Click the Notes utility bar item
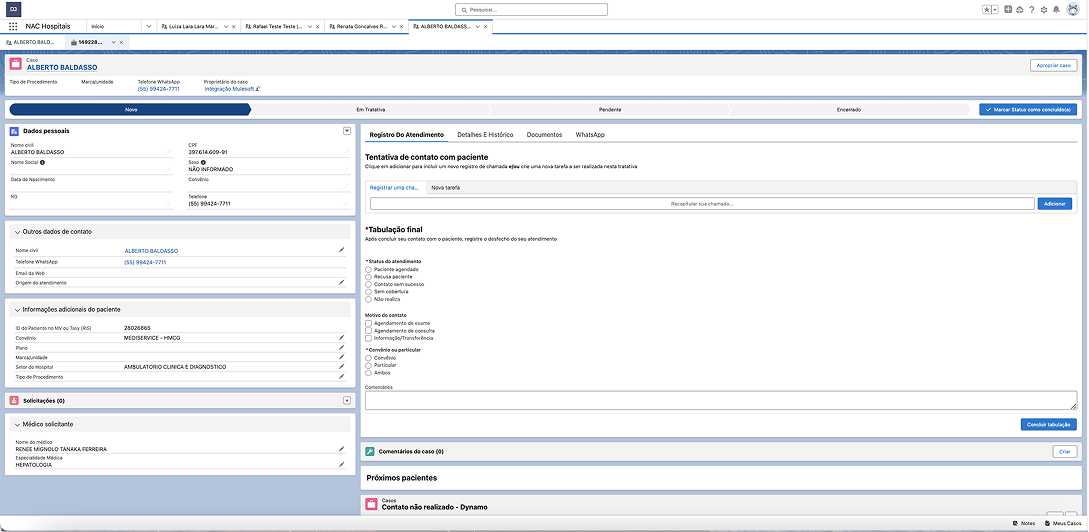Viewport: 1089px width, 532px height. point(1024,523)
